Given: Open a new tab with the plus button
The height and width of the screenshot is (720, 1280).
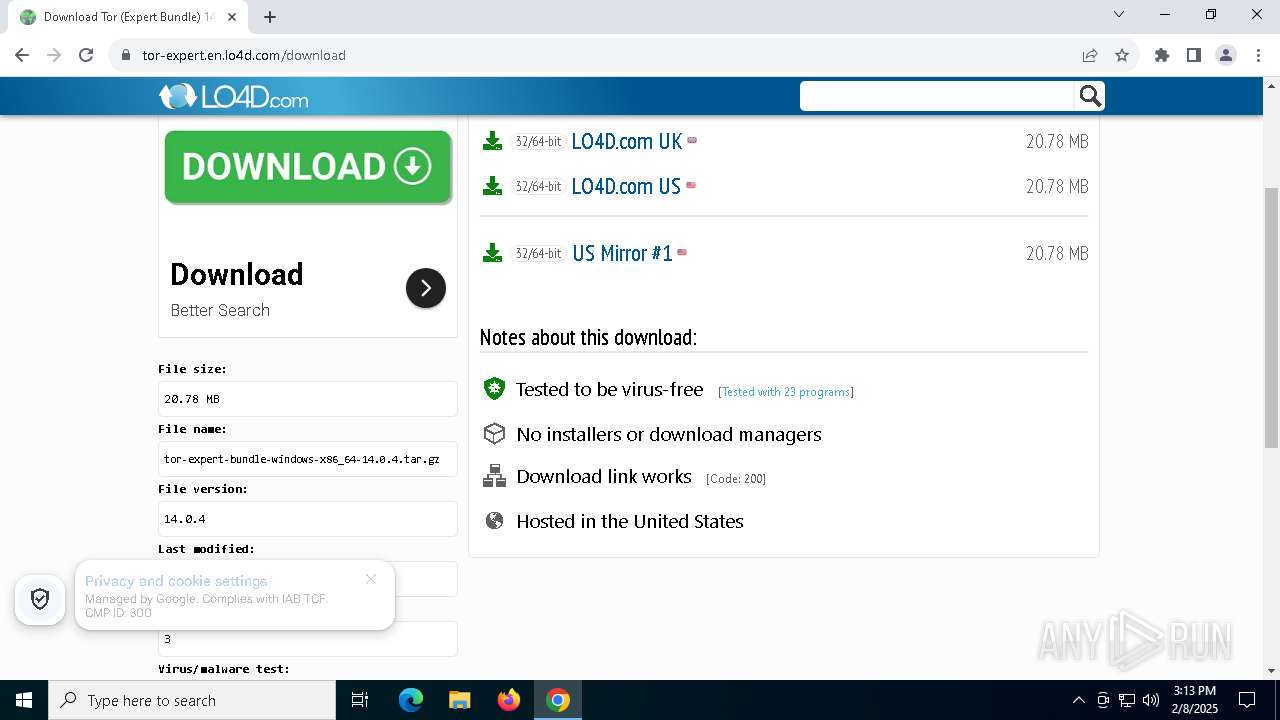Looking at the screenshot, I should pyautogui.click(x=270, y=16).
